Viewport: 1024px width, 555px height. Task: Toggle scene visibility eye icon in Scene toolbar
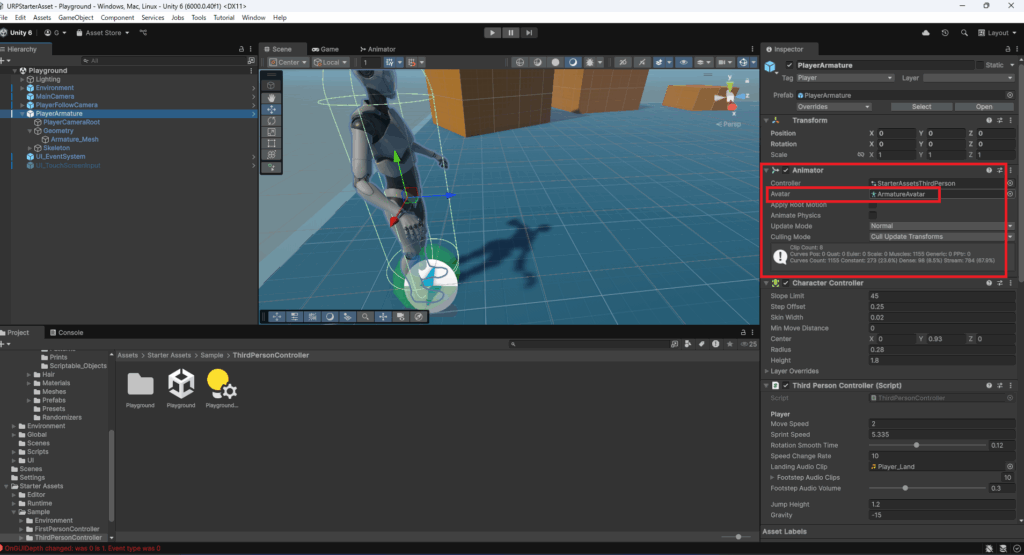pos(684,63)
